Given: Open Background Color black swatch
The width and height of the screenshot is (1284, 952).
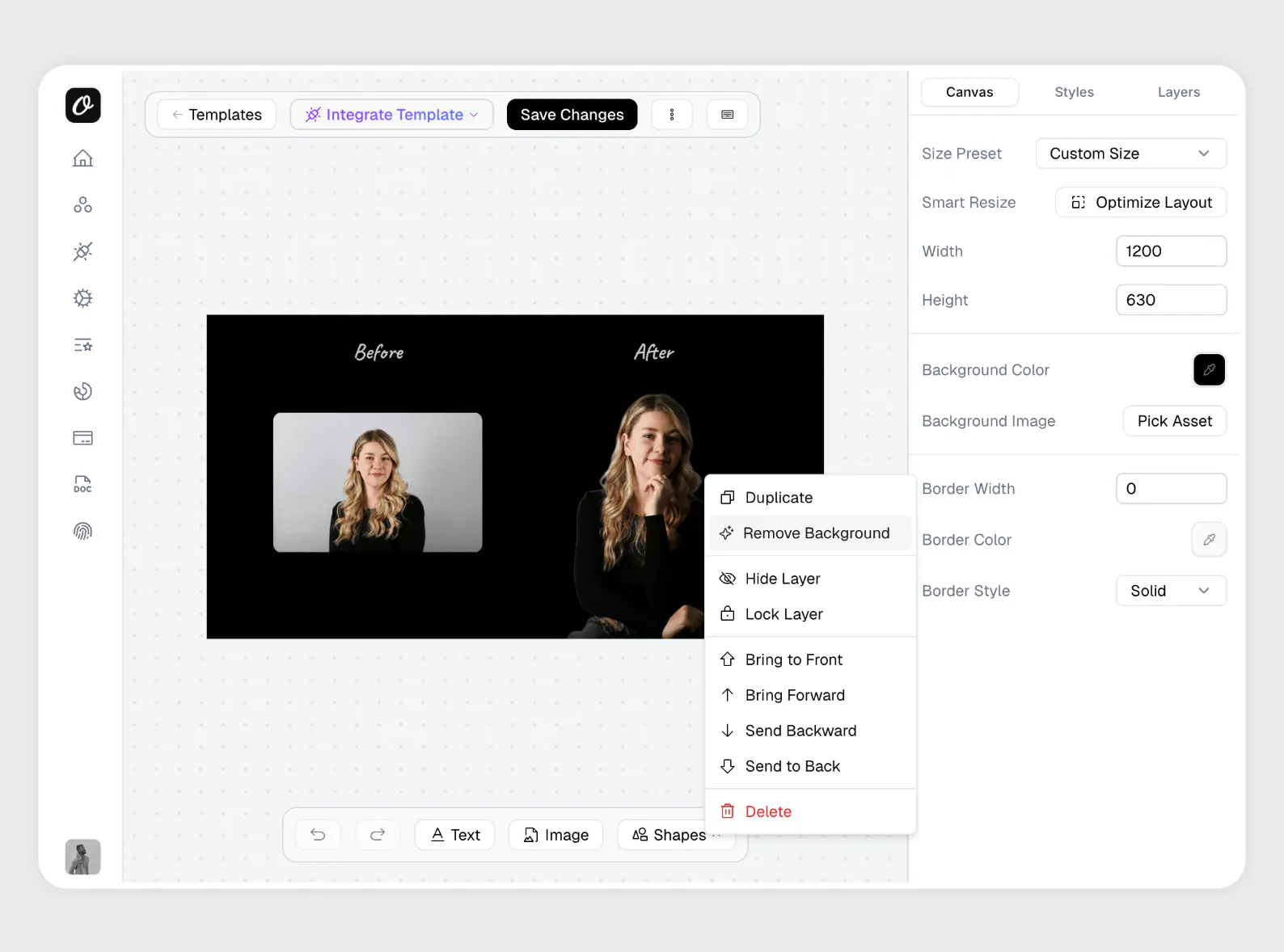Looking at the screenshot, I should (1209, 370).
